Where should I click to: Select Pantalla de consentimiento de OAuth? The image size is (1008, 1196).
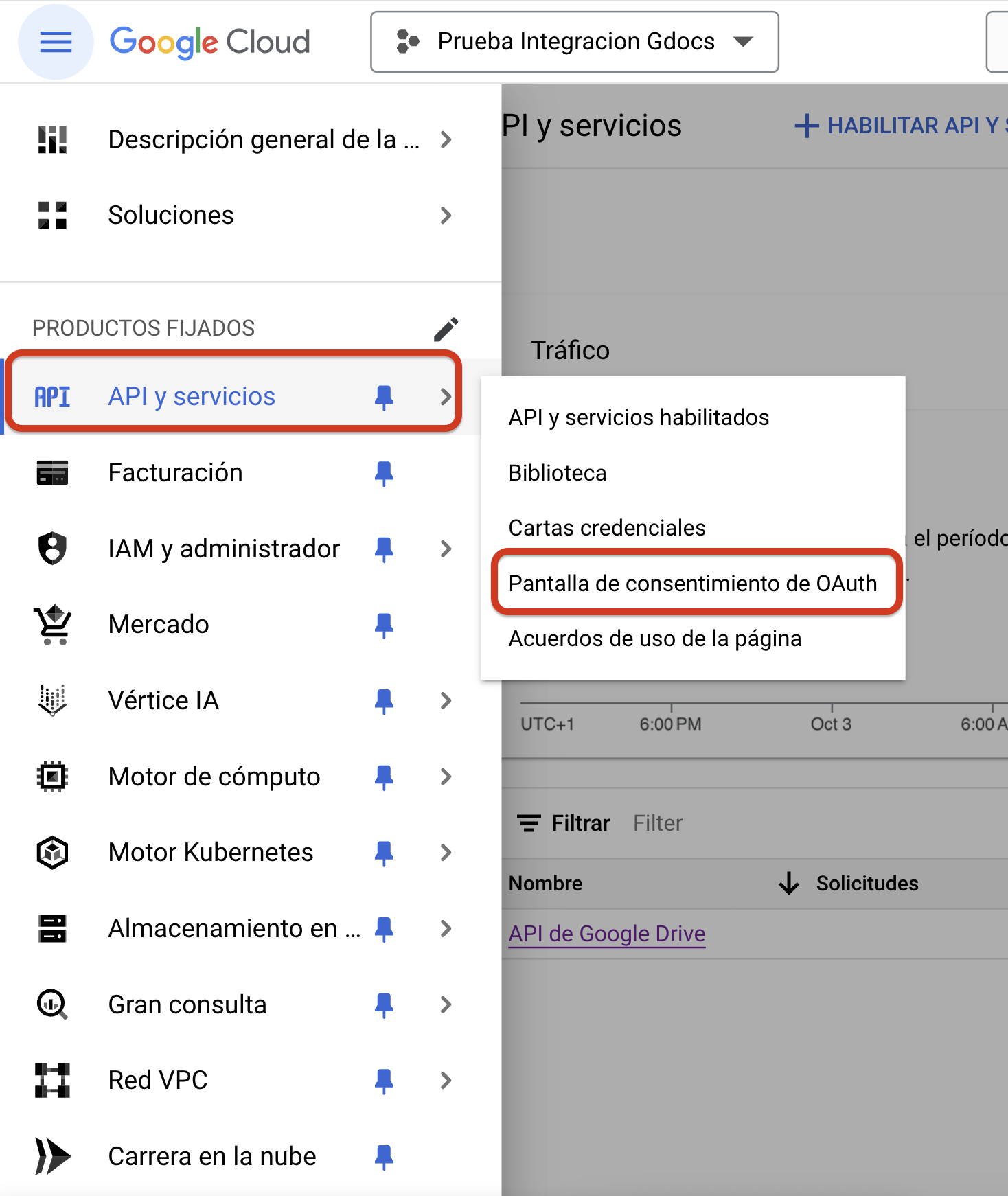pyautogui.click(x=693, y=584)
